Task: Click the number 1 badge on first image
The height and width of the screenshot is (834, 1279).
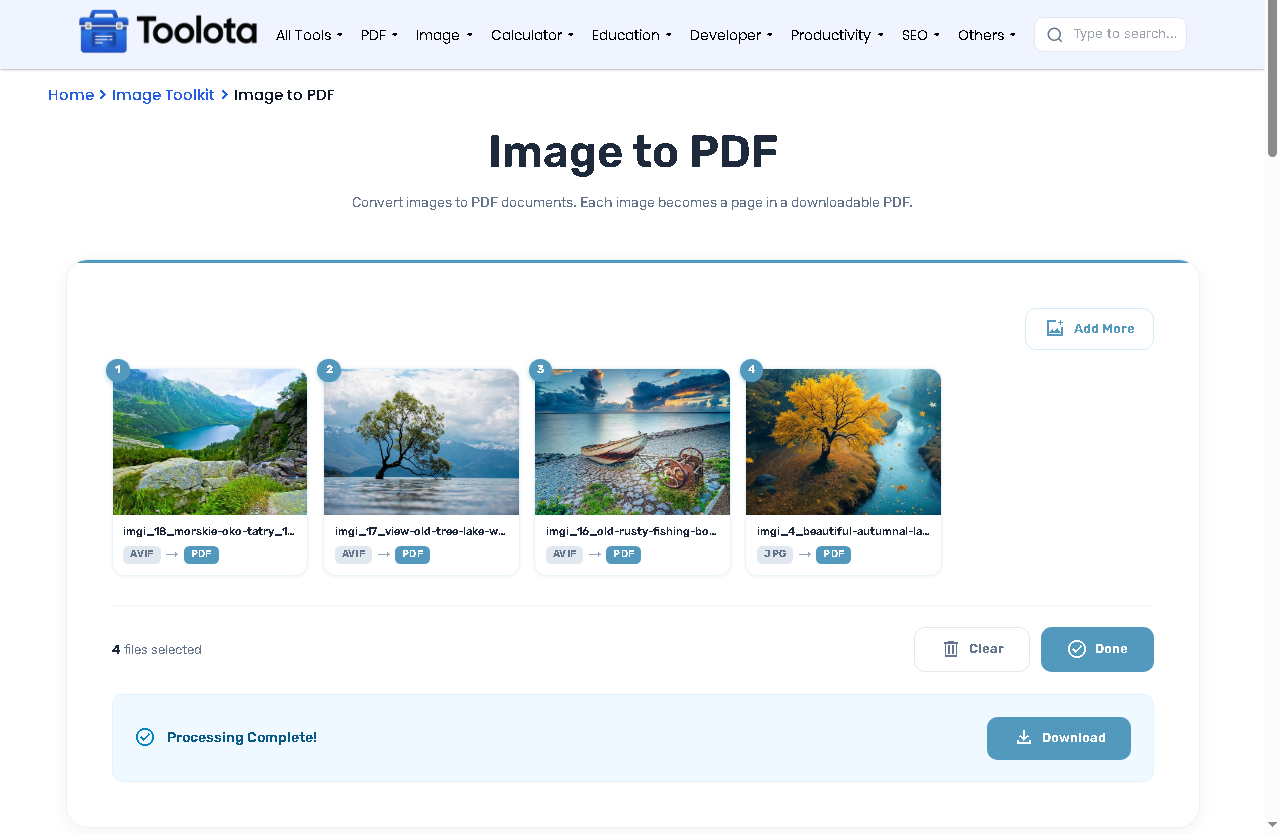Action: (x=118, y=370)
